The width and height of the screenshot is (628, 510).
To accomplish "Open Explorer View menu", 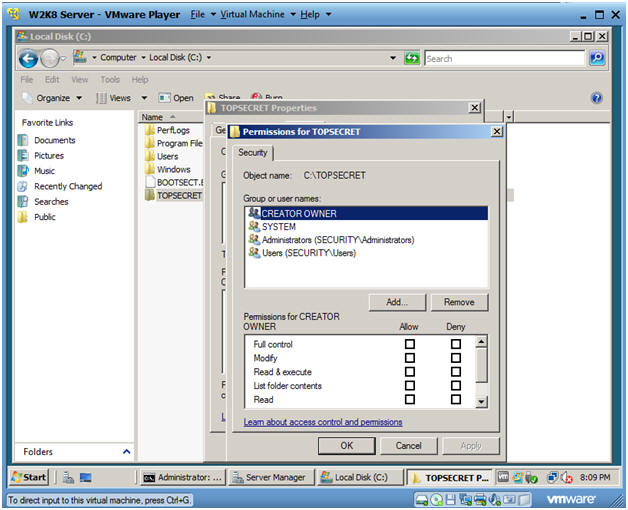I will click(x=80, y=80).
